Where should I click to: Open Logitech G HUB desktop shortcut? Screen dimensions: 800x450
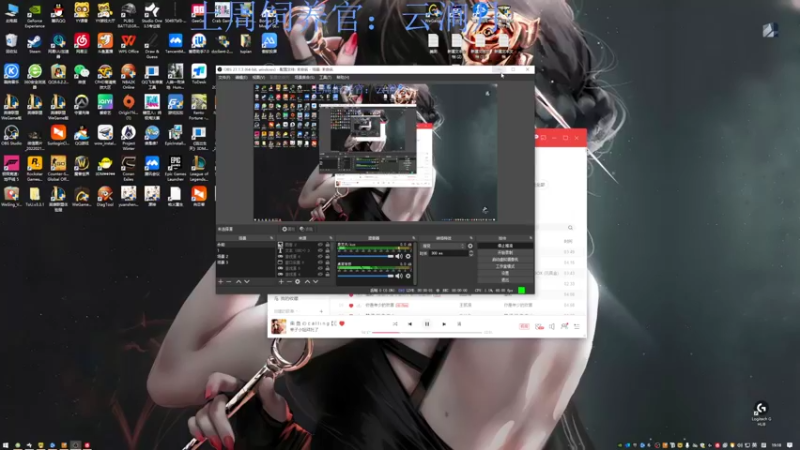click(761, 414)
